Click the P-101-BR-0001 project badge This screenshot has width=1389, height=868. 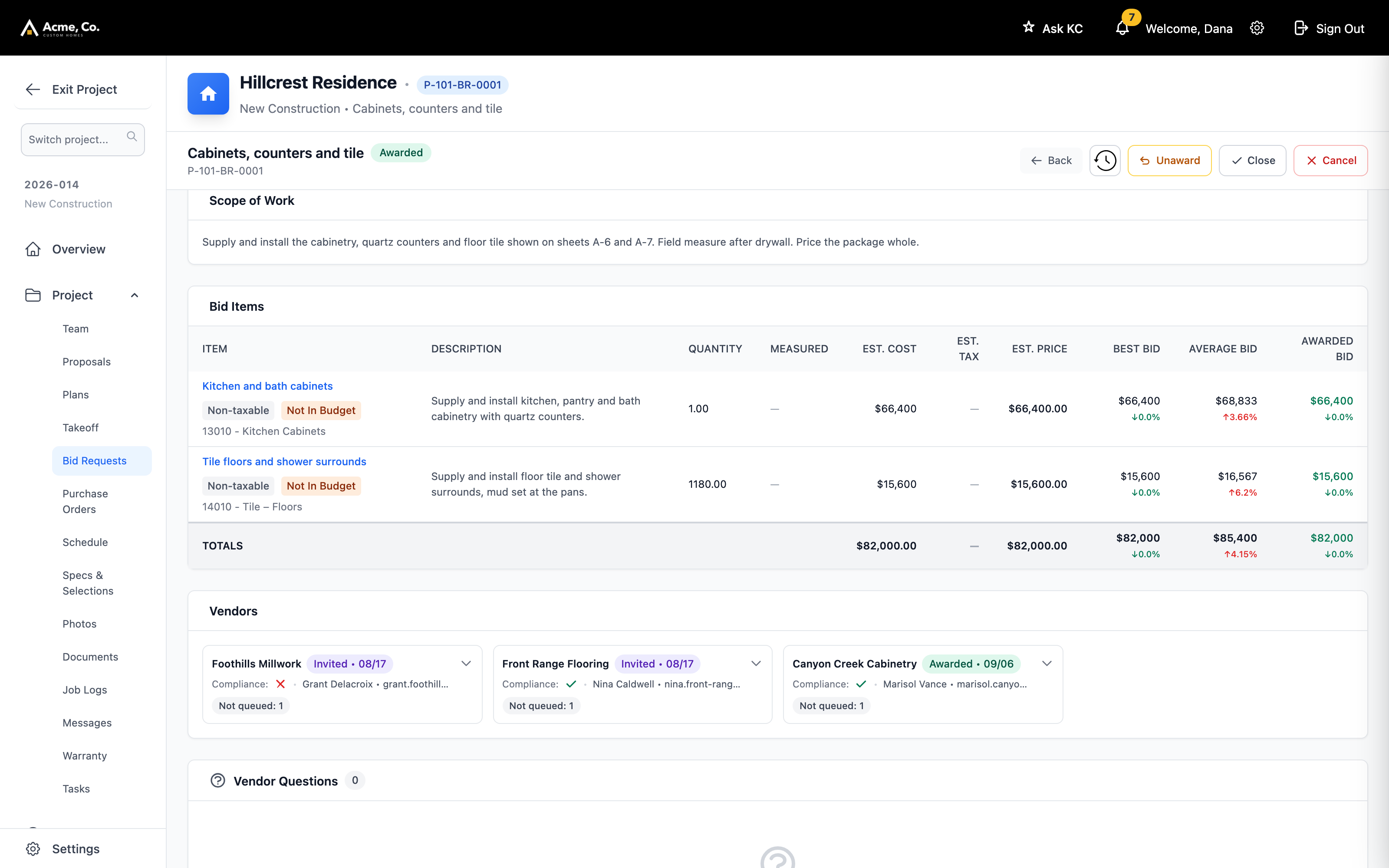pos(462,85)
